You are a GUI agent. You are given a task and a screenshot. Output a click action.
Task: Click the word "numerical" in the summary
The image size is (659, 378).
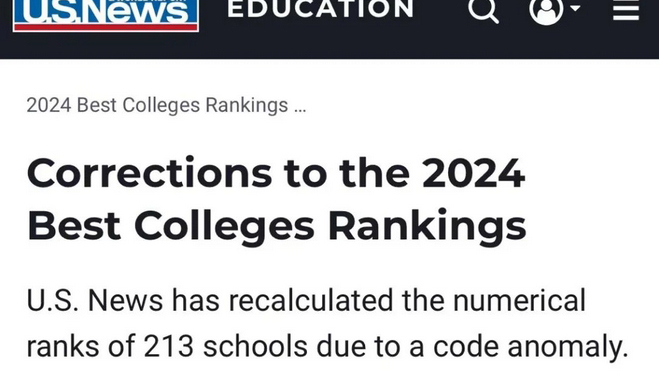click(519, 301)
